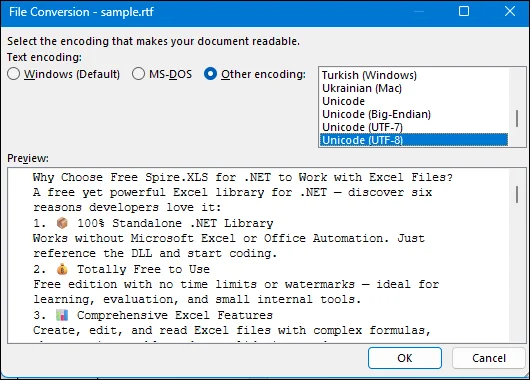Viewport: 530px width, 380px height.
Task: Close the File Conversion window
Action: click(x=510, y=11)
